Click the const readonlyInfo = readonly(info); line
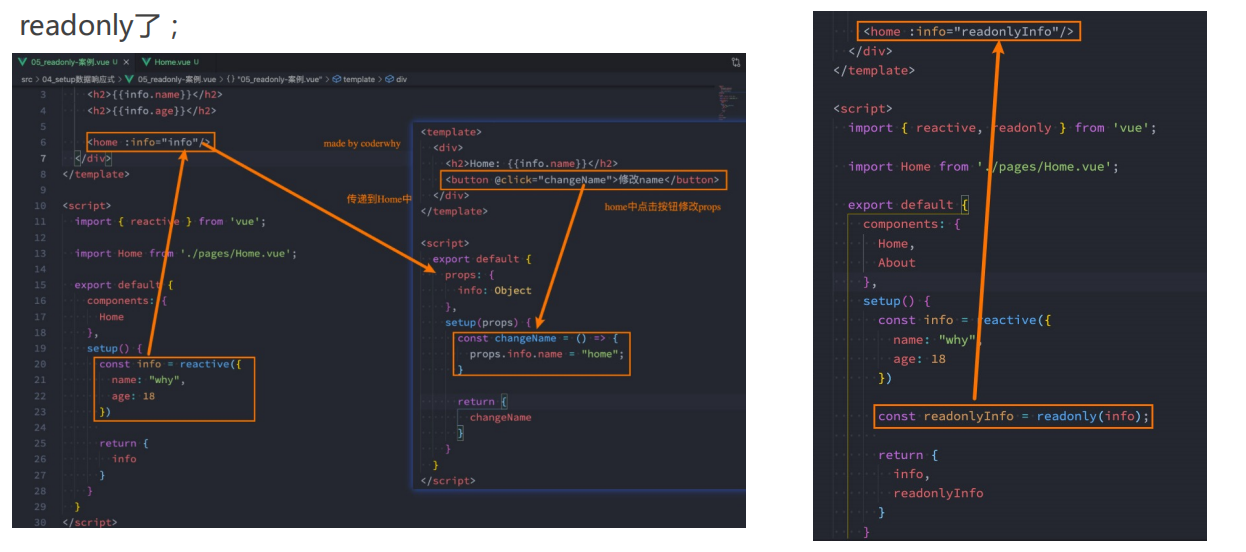This screenshot has width=1246, height=552. point(1014,416)
